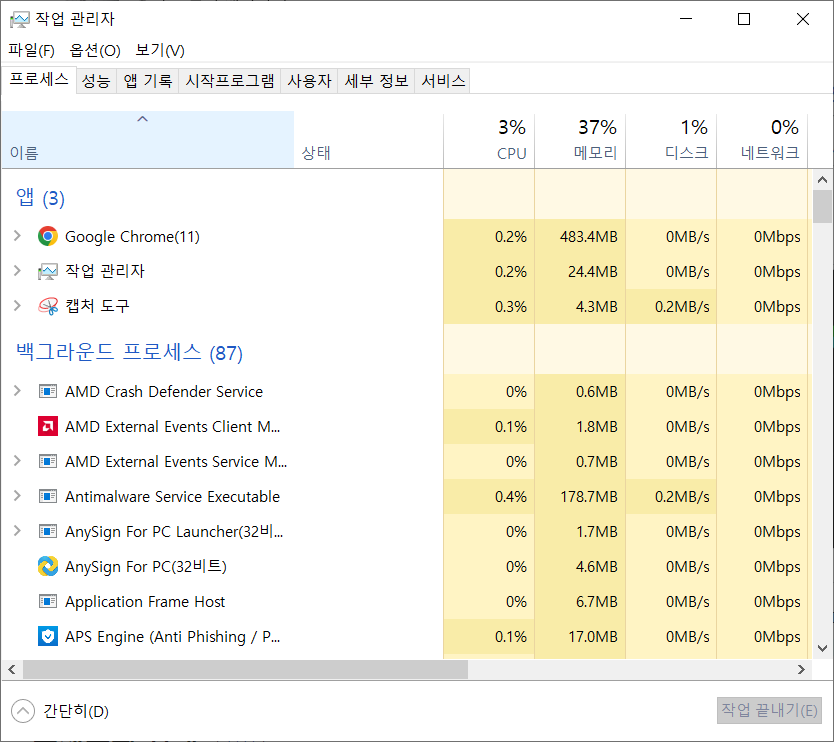Switch to the 성능 tab
This screenshot has width=834, height=742.
96,81
